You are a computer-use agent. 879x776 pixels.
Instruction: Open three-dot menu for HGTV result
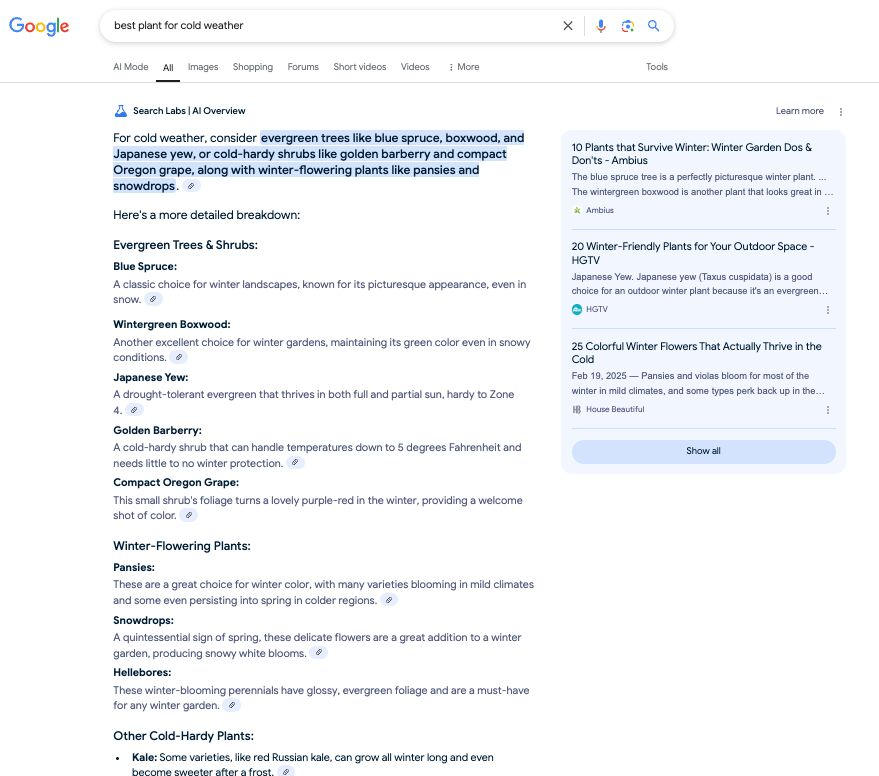828,310
